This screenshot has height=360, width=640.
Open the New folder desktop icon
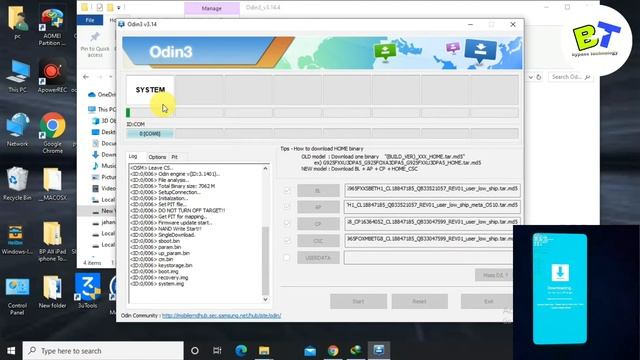click(52, 292)
